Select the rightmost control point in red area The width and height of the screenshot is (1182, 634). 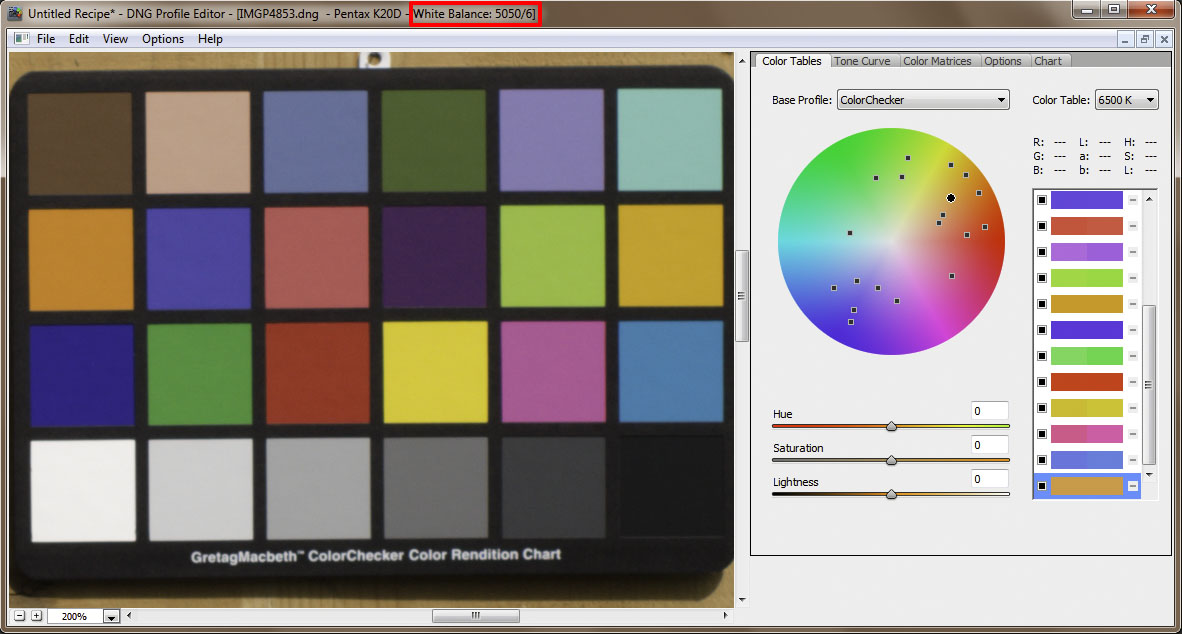[x=984, y=226]
